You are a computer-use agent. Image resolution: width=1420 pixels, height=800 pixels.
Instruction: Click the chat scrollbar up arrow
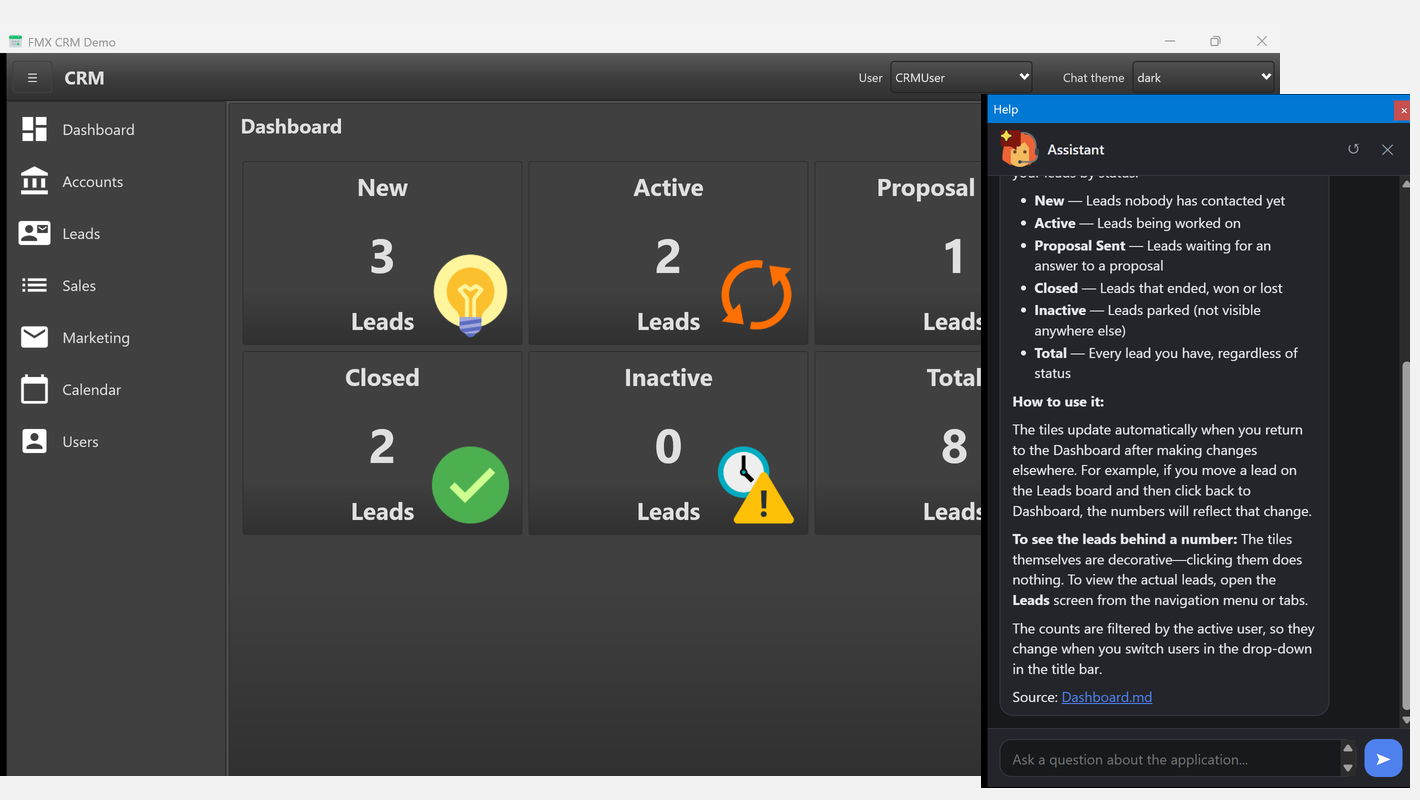(x=1407, y=184)
